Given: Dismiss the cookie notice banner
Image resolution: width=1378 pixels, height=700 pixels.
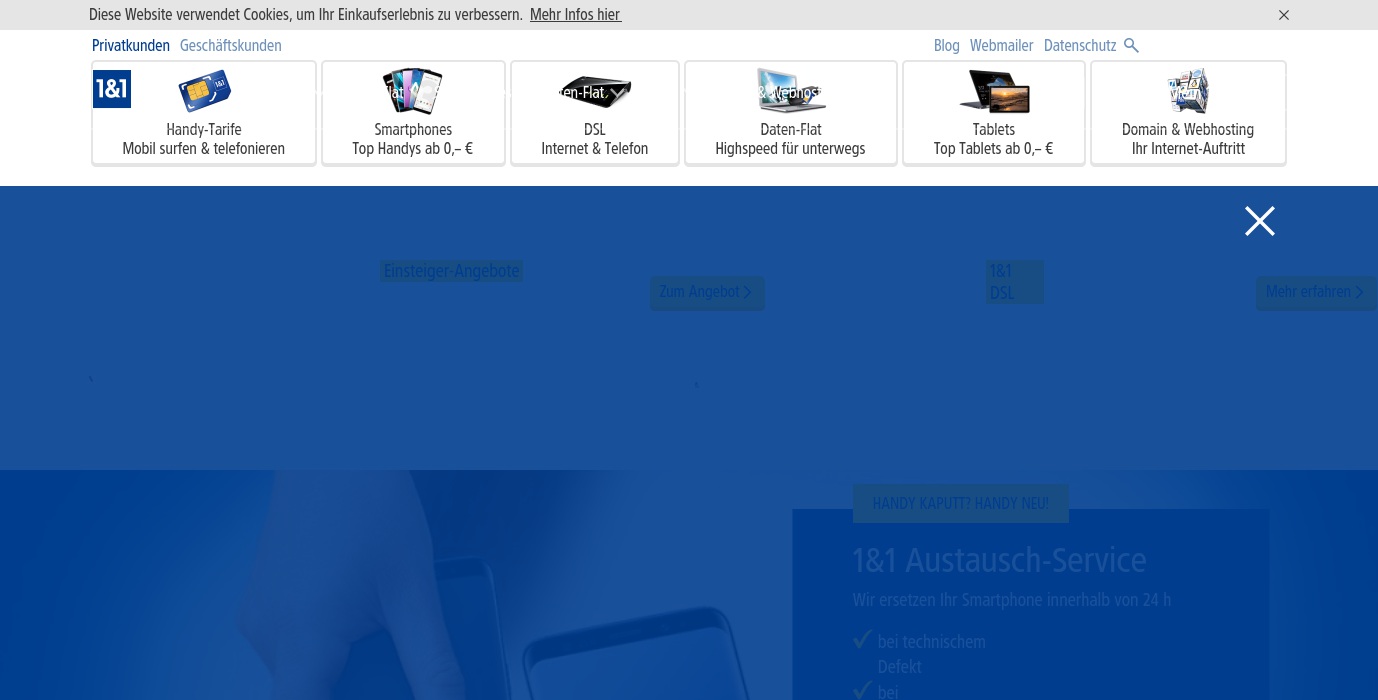Looking at the screenshot, I should tap(1284, 15).
